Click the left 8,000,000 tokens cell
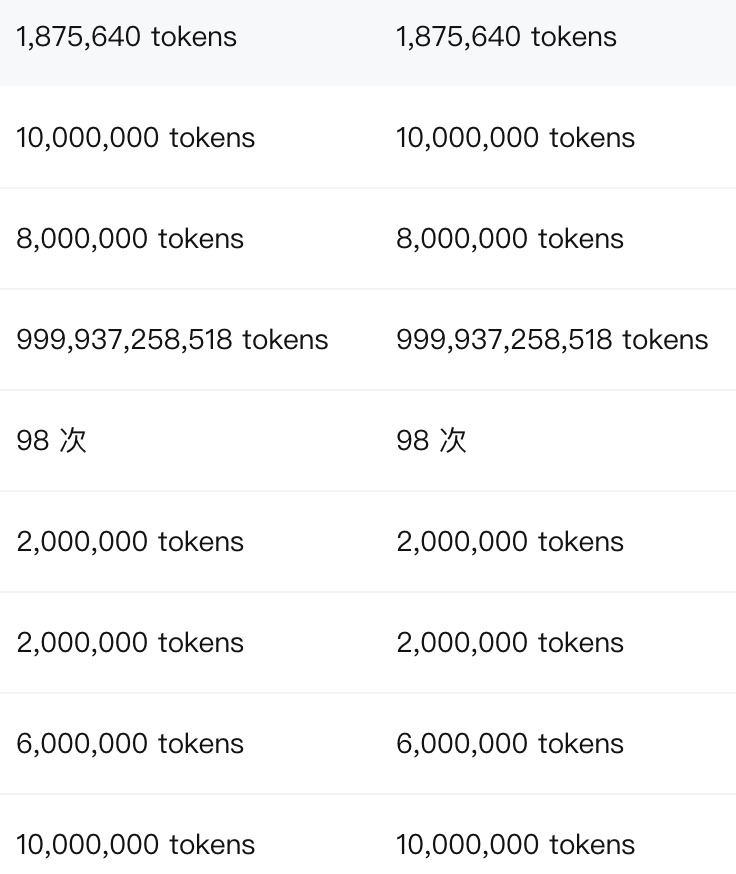 pos(130,239)
